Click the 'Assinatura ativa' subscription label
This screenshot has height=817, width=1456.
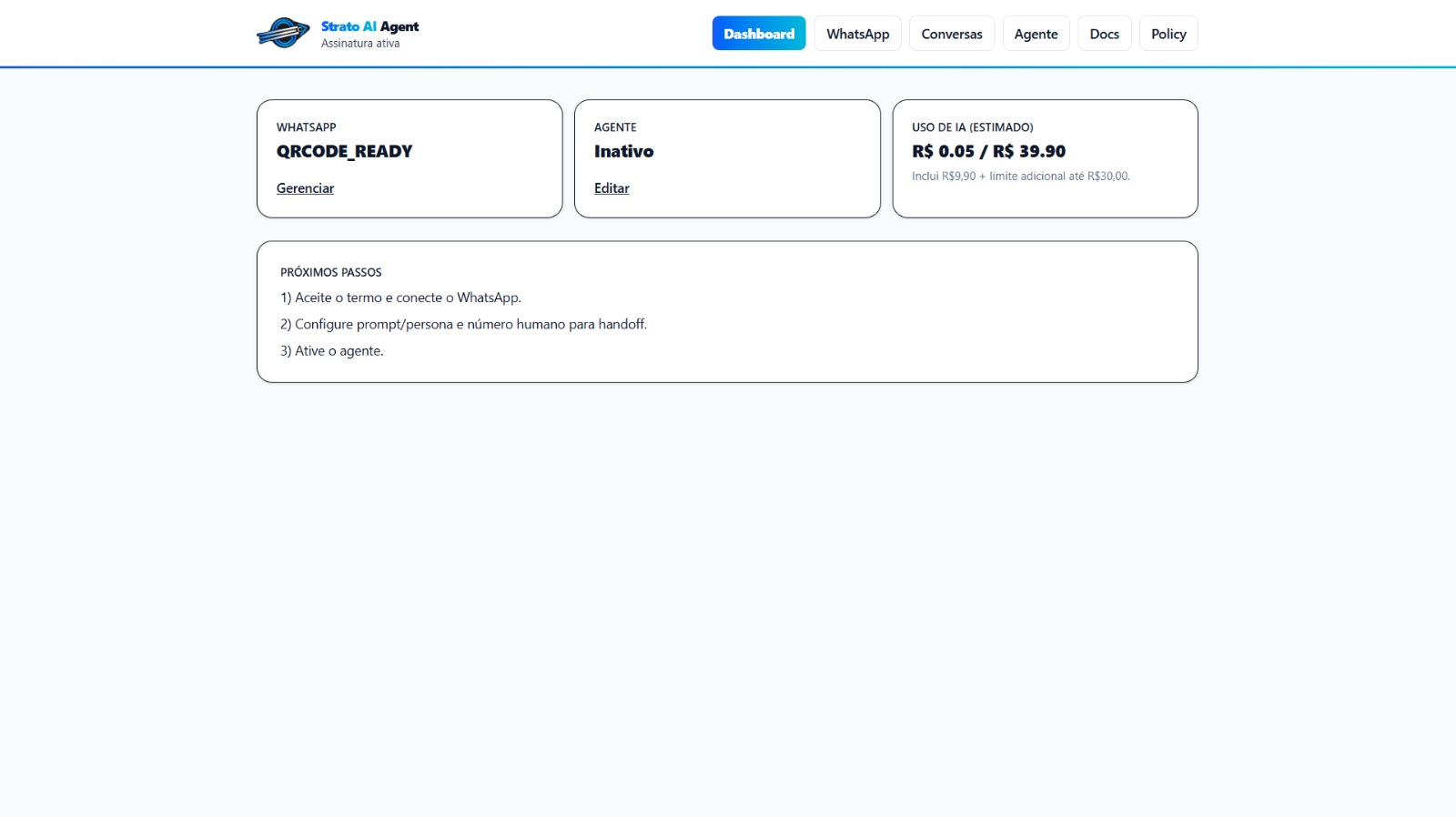(360, 44)
